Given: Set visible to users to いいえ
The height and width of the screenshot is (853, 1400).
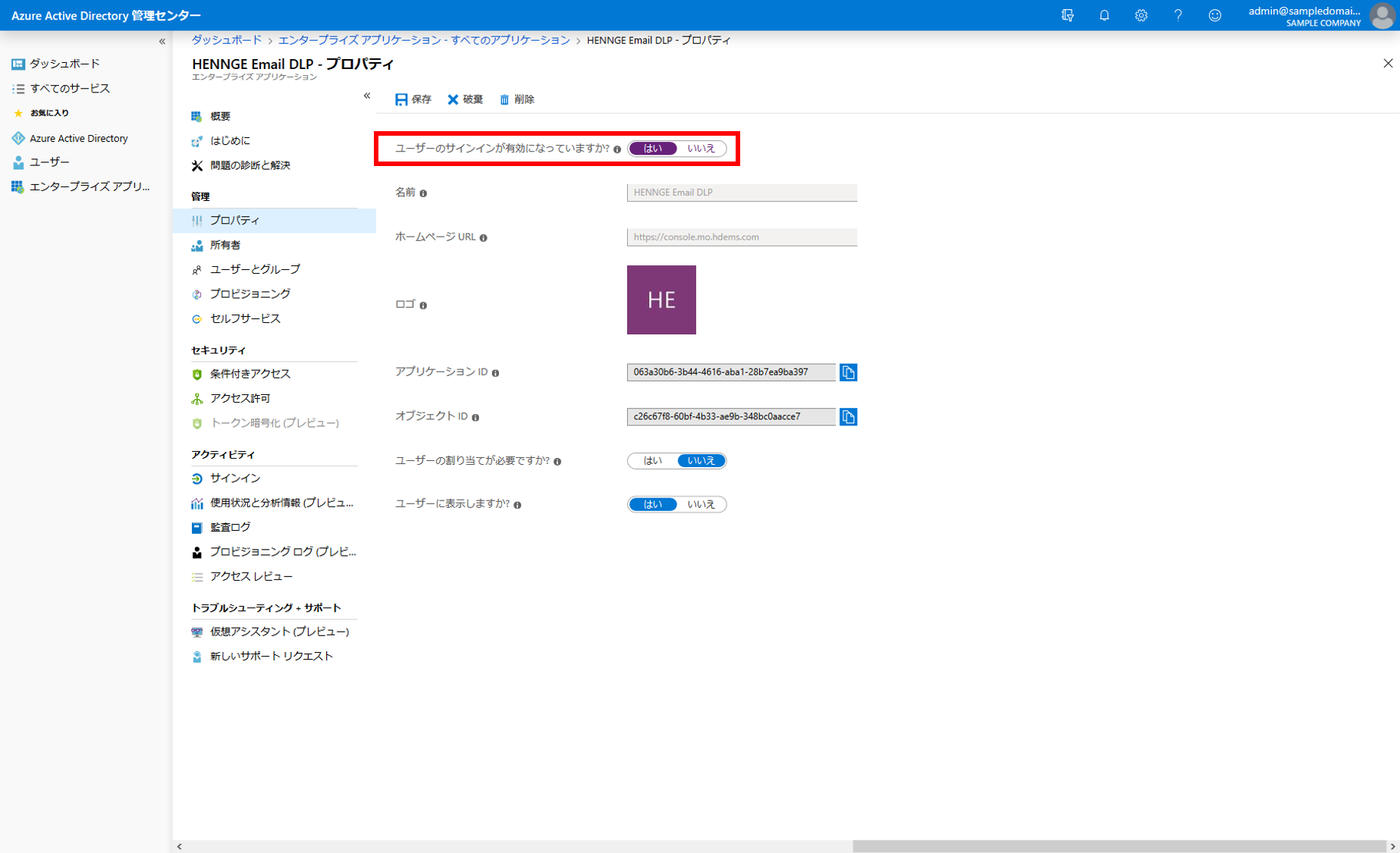Looking at the screenshot, I should (701, 504).
